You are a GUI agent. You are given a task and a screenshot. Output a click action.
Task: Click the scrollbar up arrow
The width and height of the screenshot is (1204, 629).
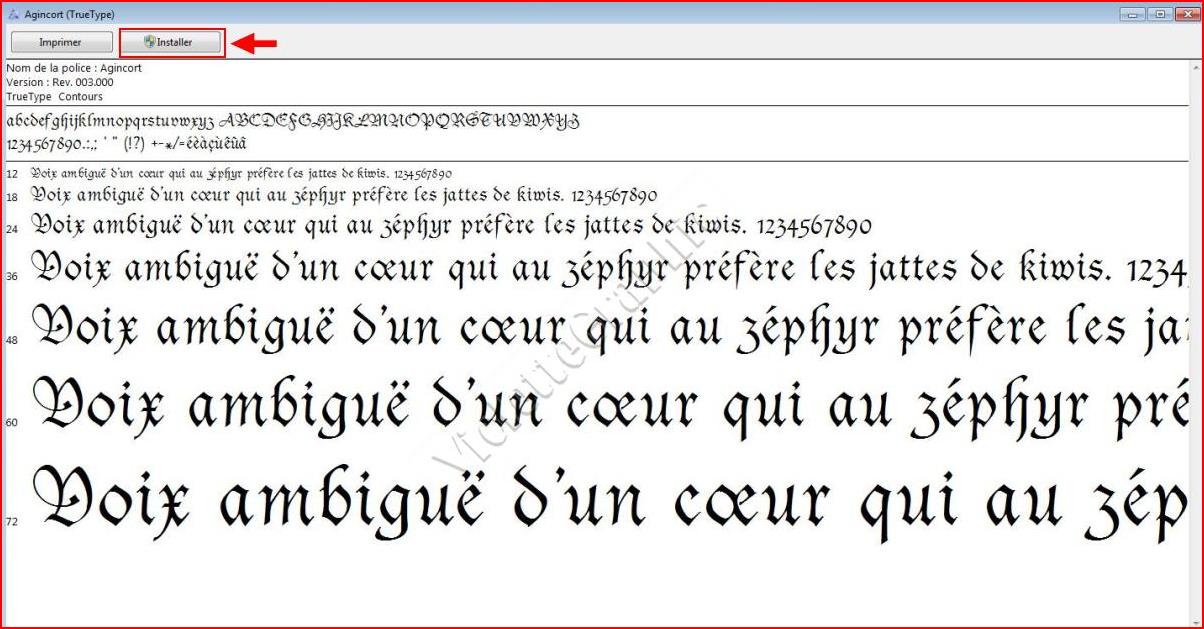pyautogui.click(x=1195, y=66)
